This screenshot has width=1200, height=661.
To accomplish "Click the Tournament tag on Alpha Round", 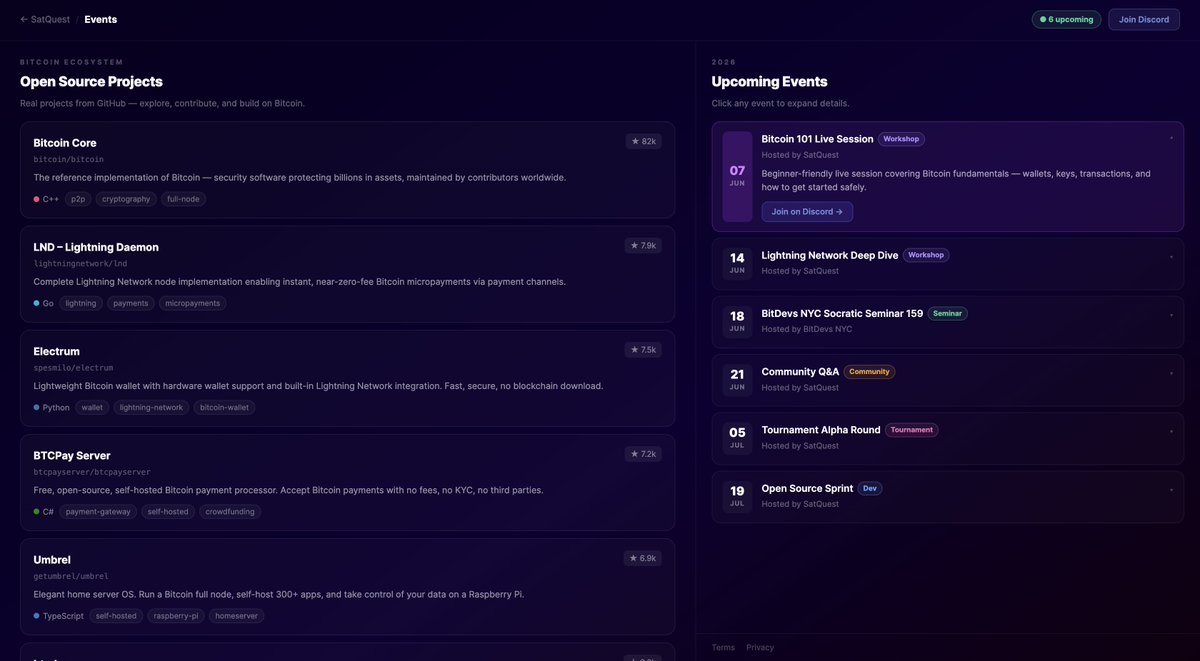I will pos(912,430).
